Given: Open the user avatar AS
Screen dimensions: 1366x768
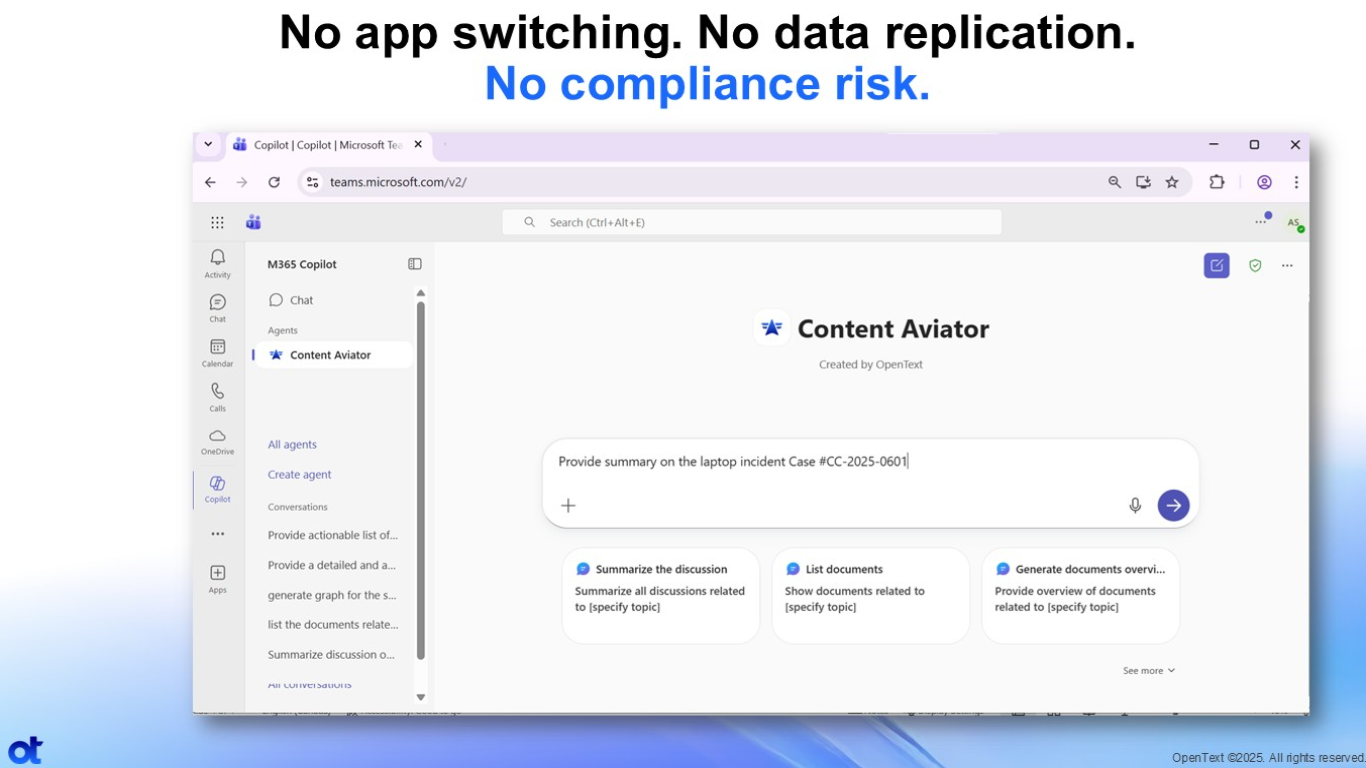Looking at the screenshot, I should (1294, 223).
